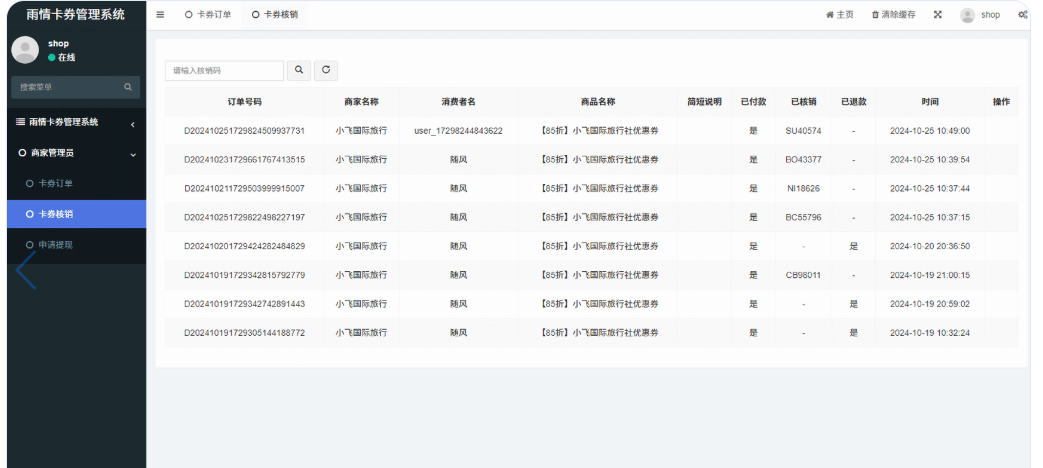Collapse the 商家管理员 menu group

(x=132, y=154)
